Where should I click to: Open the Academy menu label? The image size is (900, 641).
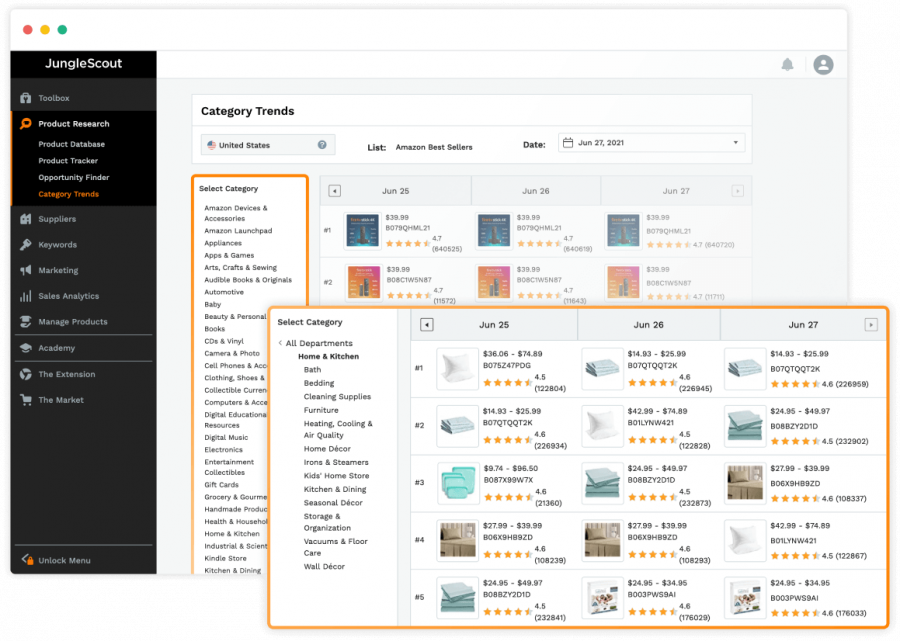[x=57, y=348]
